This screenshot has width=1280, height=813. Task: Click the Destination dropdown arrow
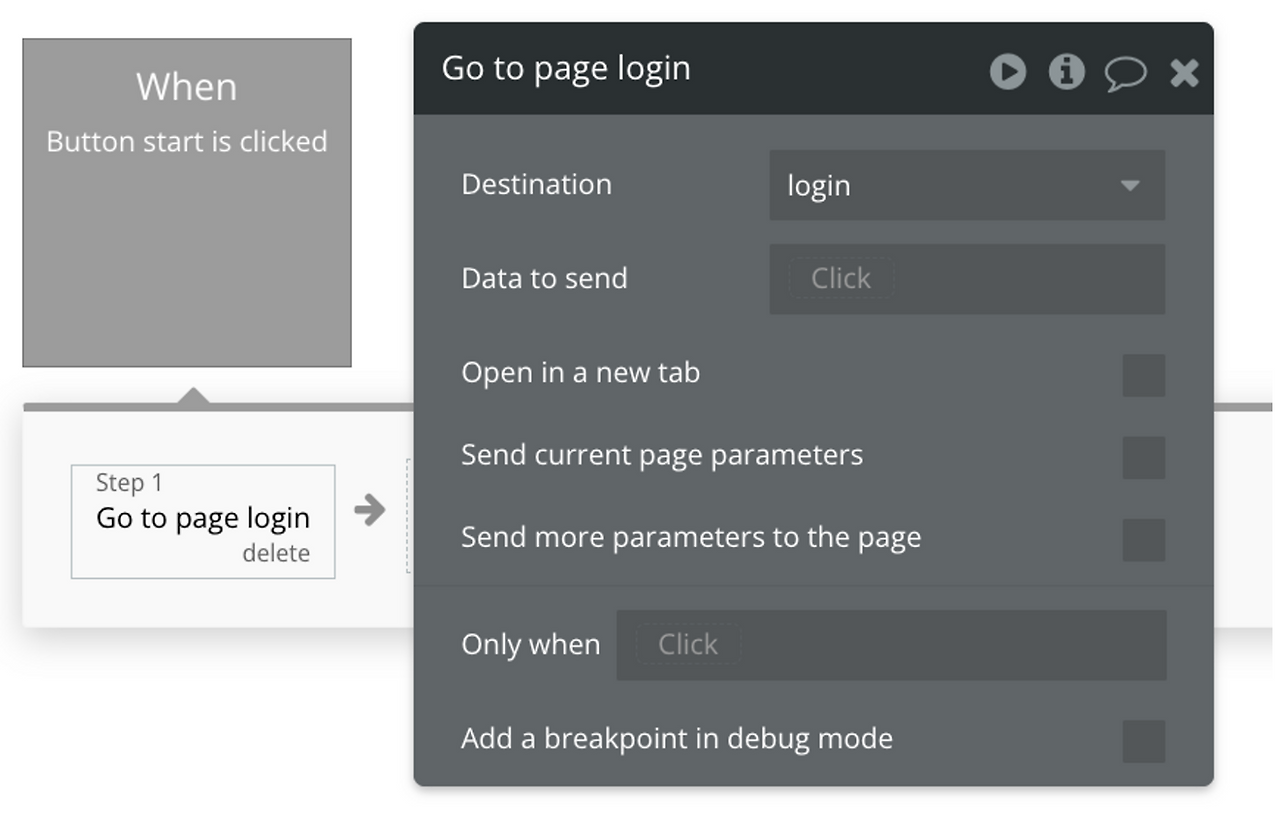(x=1130, y=185)
